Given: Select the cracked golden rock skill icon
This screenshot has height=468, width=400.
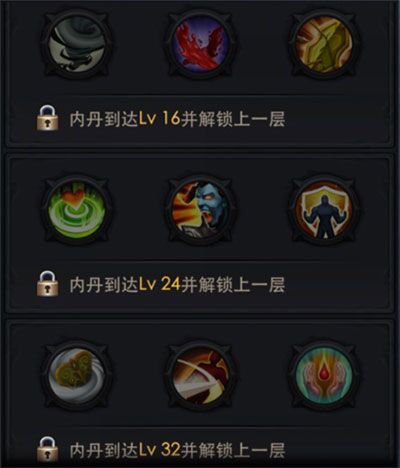Looking at the screenshot, I should 324,44.
